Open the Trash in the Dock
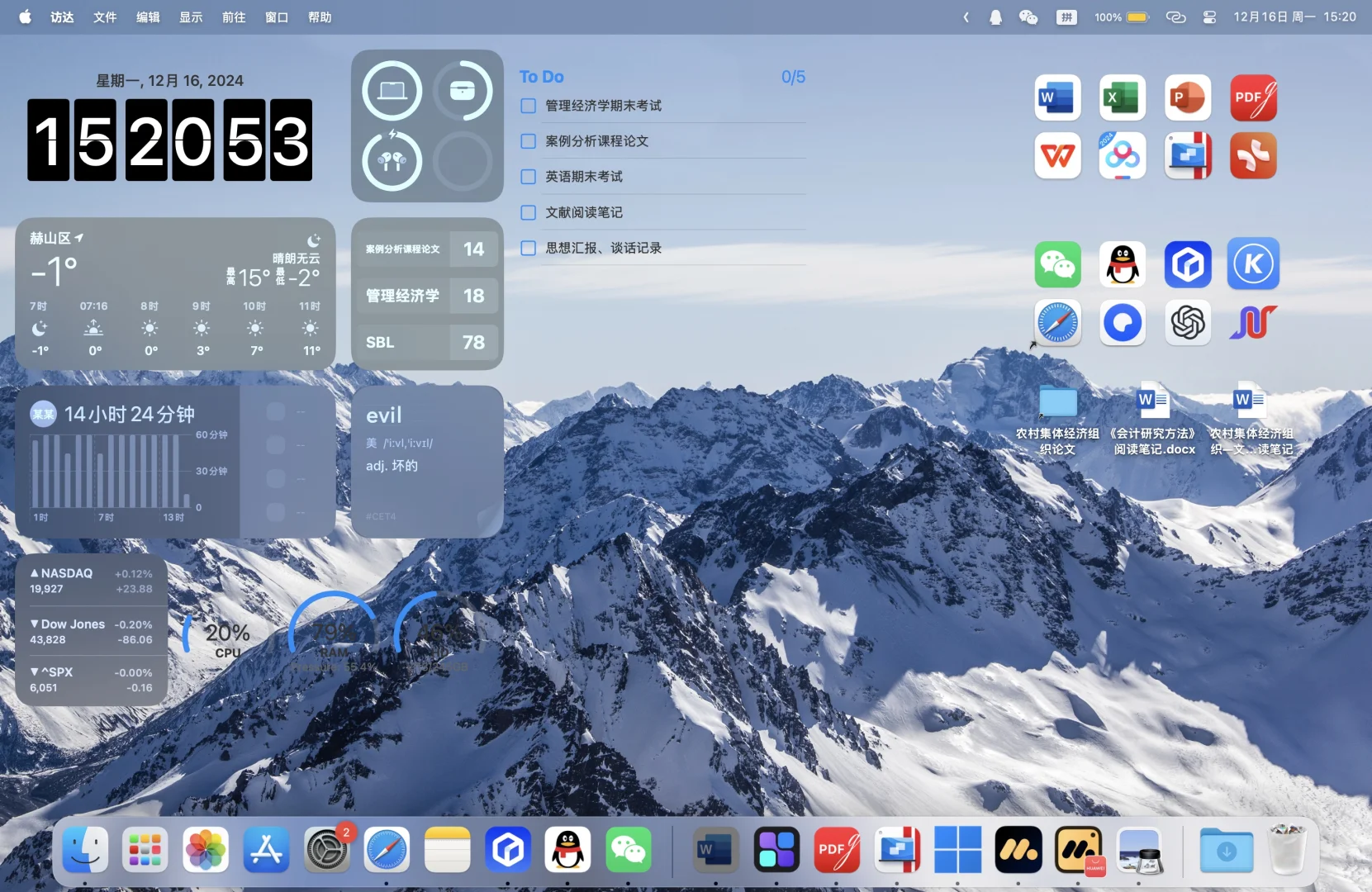This screenshot has width=1372, height=892. tap(1287, 849)
